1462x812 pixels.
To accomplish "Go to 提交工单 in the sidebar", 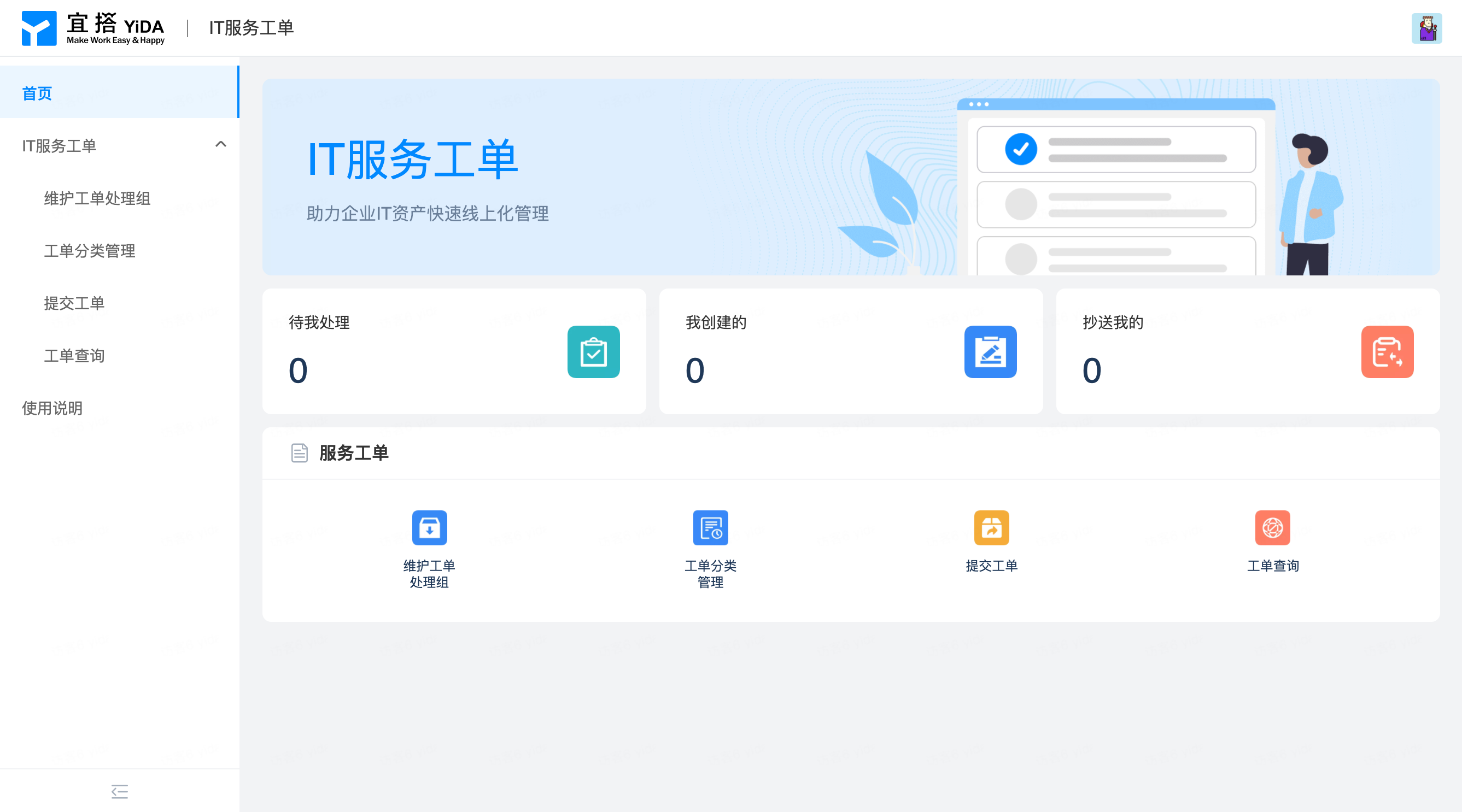I will pyautogui.click(x=74, y=303).
